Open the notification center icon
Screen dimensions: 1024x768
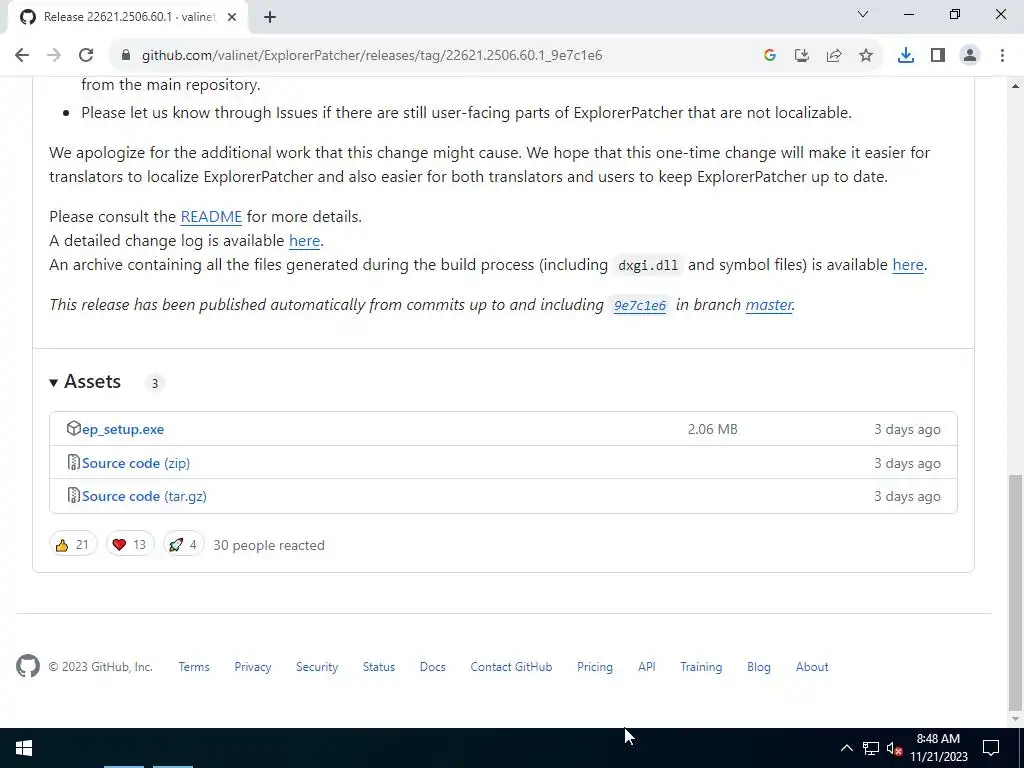click(991, 748)
